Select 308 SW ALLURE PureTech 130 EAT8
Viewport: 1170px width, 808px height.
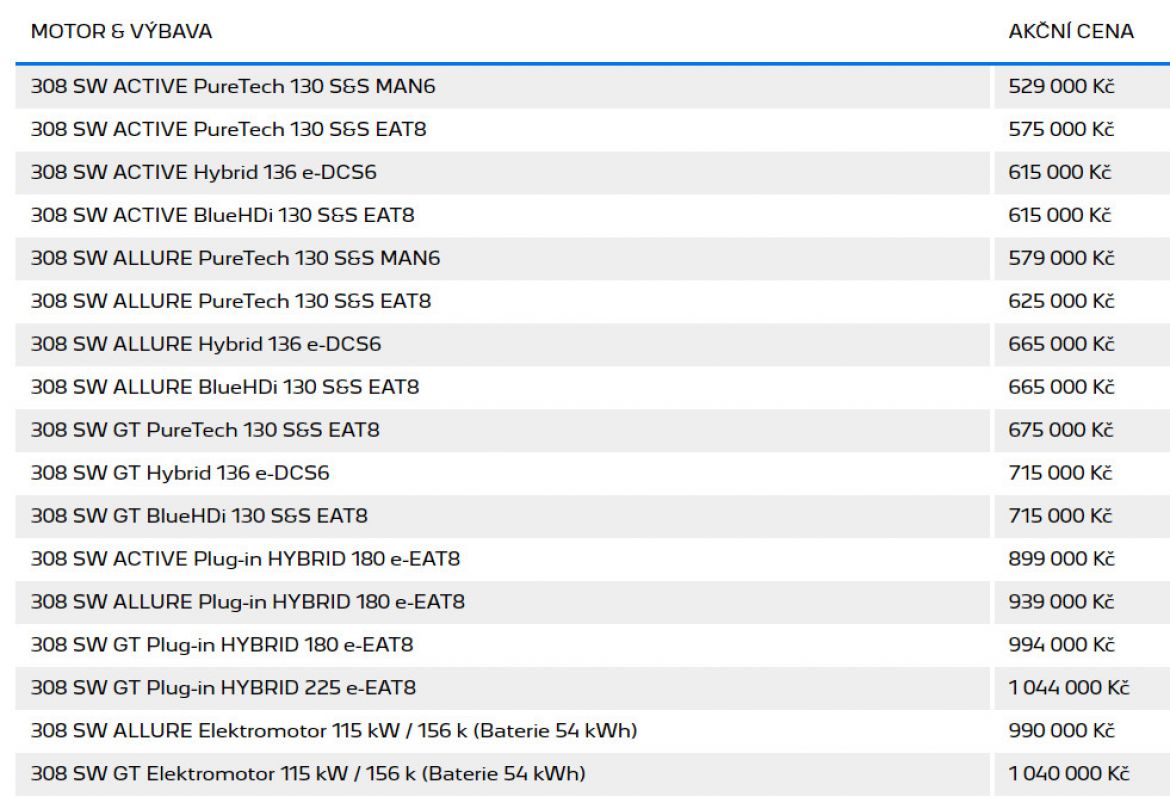pos(231,301)
